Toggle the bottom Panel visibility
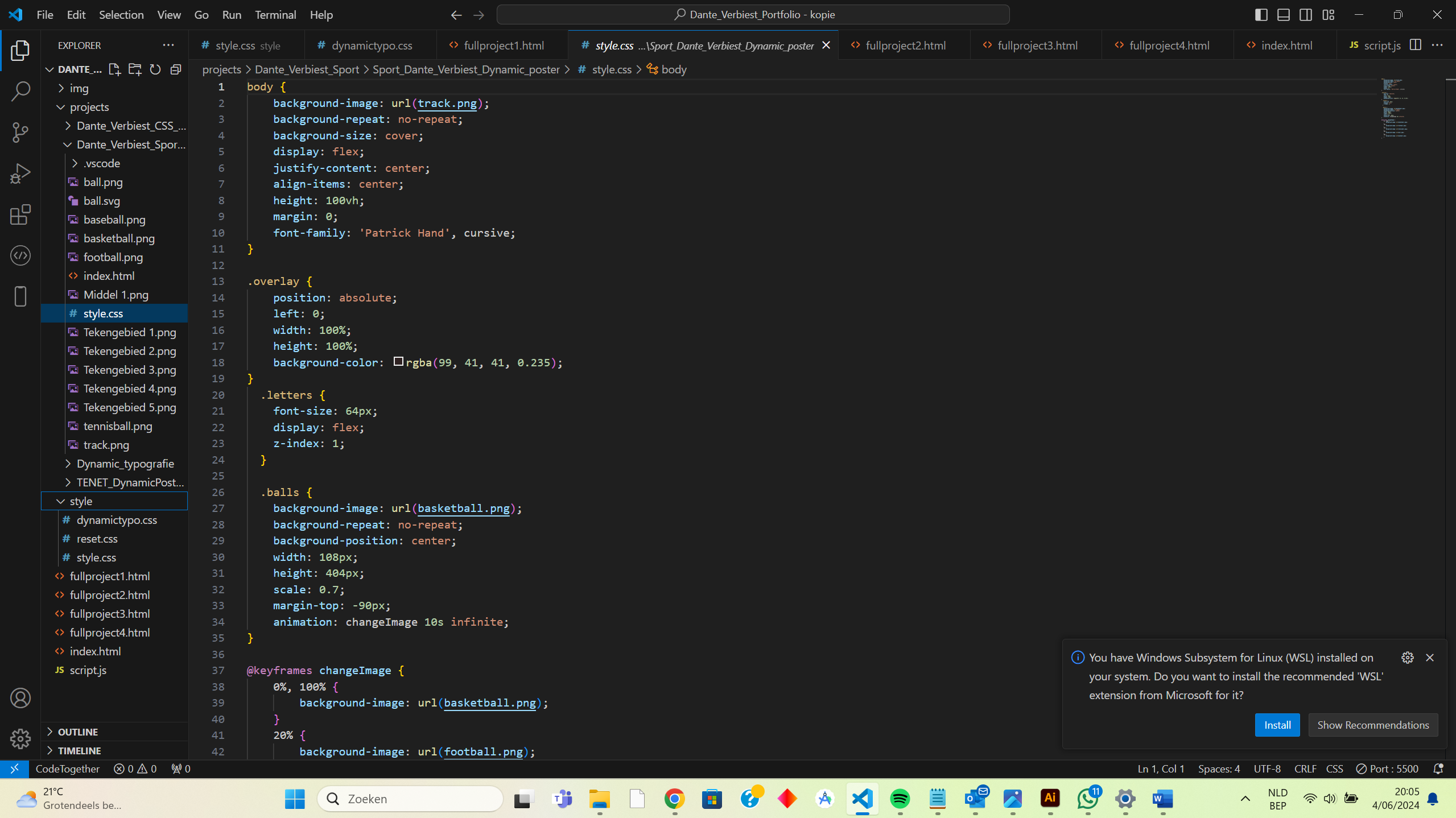The image size is (1456, 818). coord(1284,15)
